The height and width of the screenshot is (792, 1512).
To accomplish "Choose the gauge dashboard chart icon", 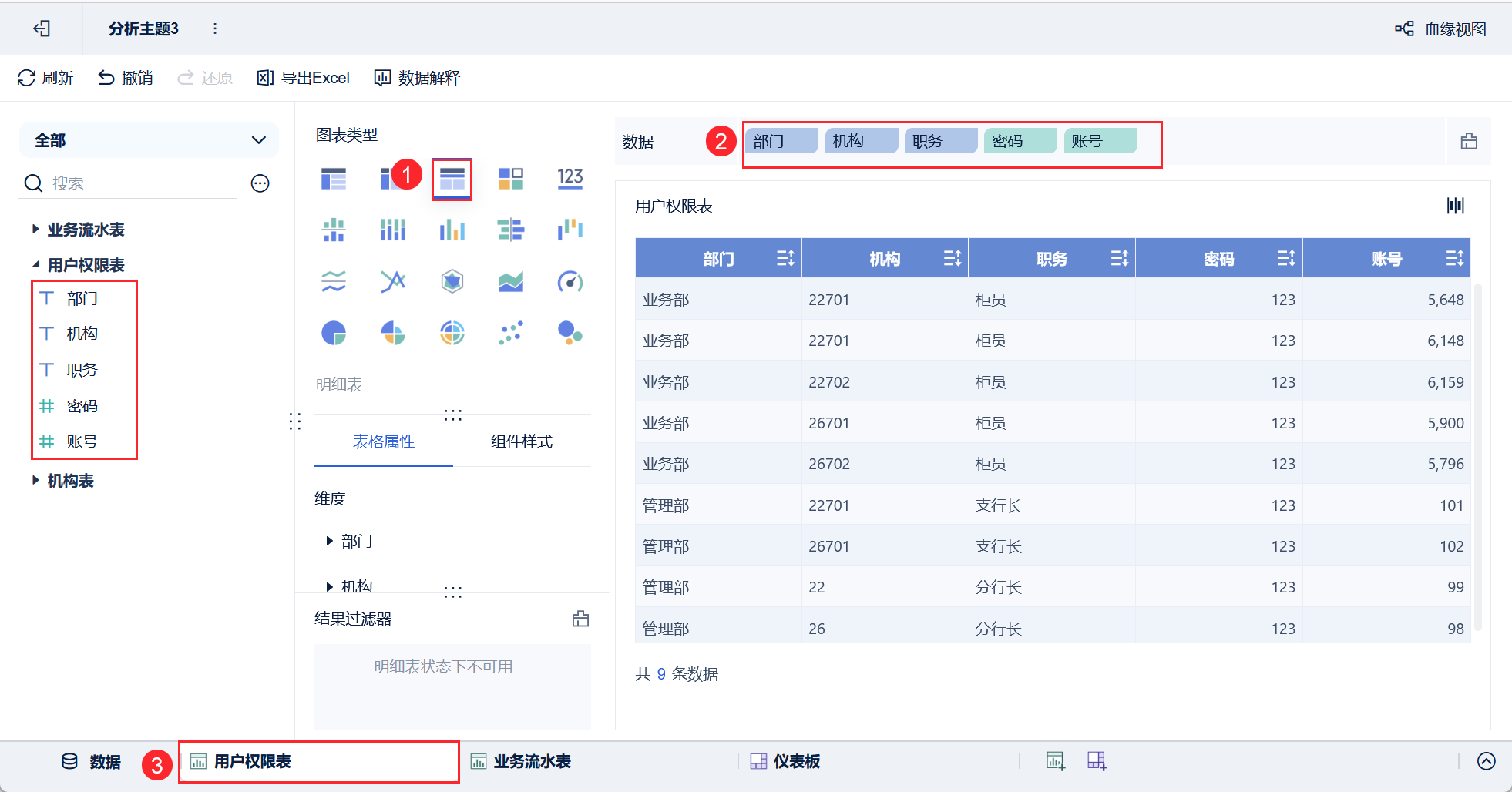I will pos(570,281).
